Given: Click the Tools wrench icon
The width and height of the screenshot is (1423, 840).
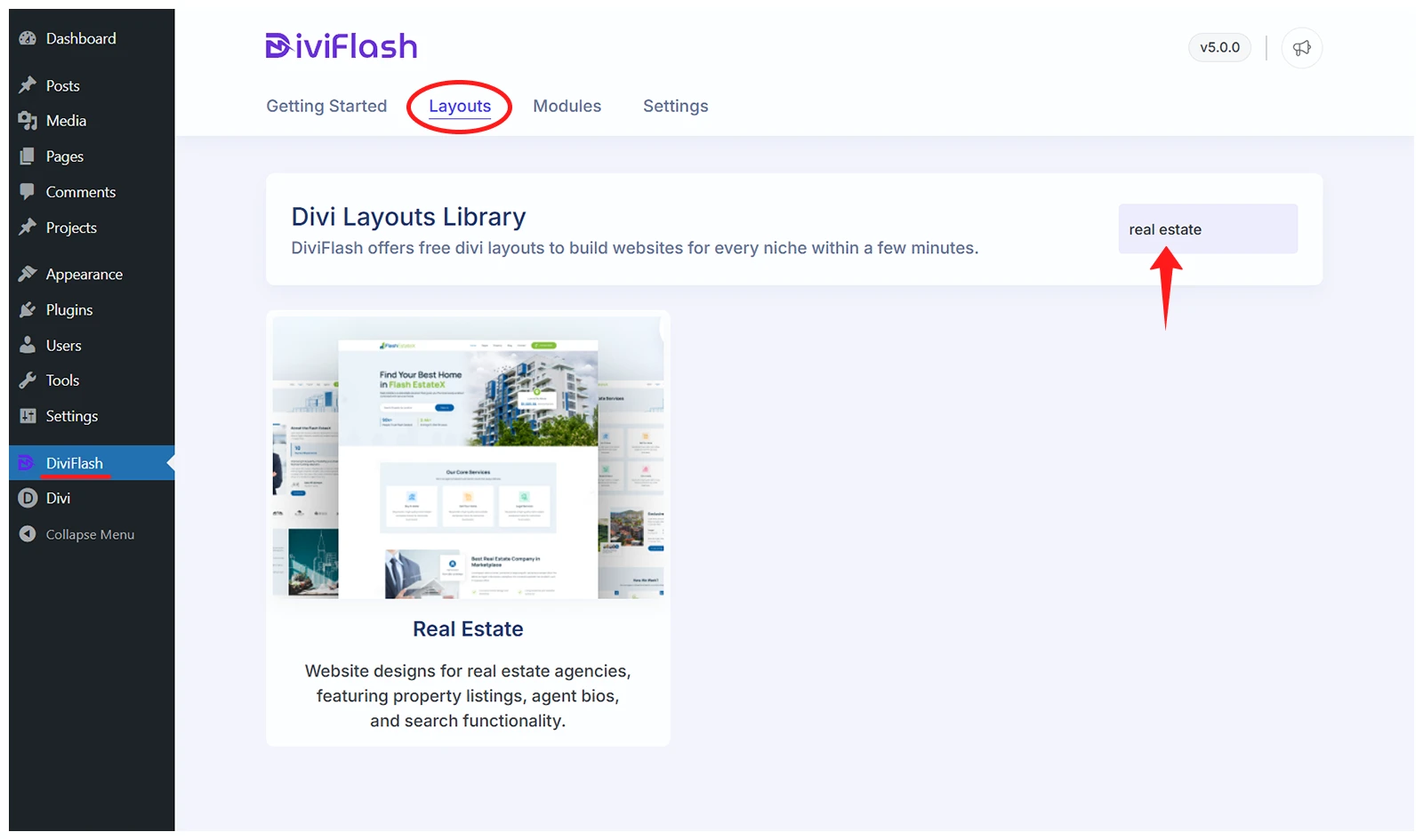Looking at the screenshot, I should tap(28, 380).
